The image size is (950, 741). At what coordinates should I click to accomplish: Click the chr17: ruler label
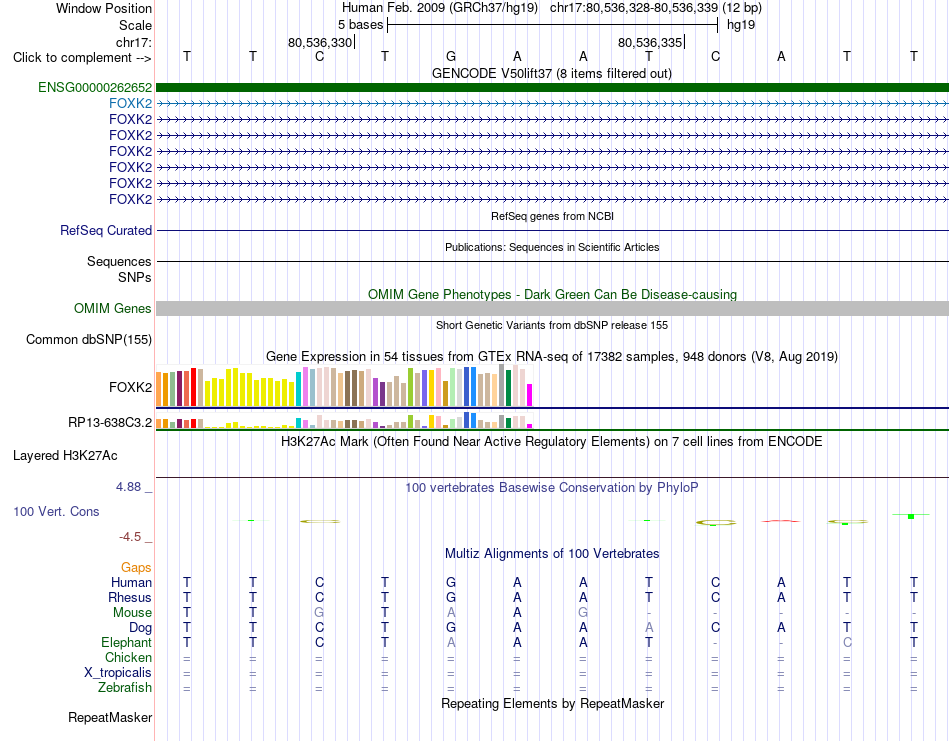tap(133, 42)
